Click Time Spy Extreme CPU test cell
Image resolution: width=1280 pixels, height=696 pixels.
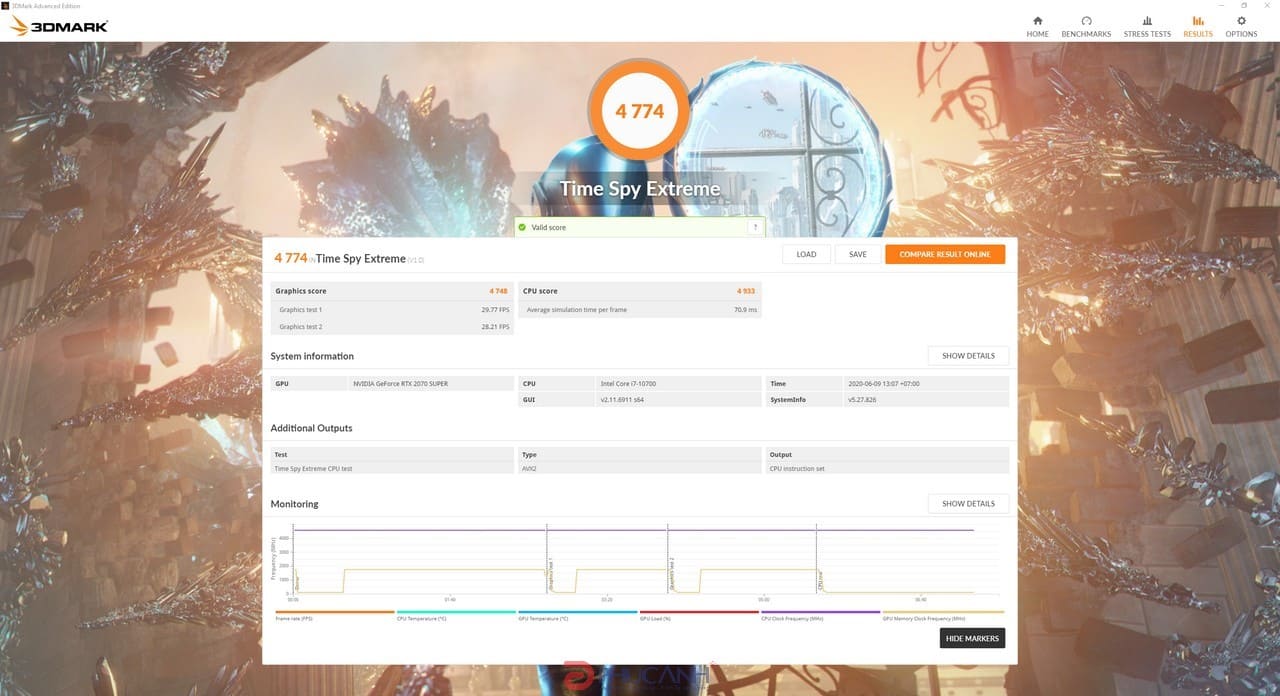(392, 468)
